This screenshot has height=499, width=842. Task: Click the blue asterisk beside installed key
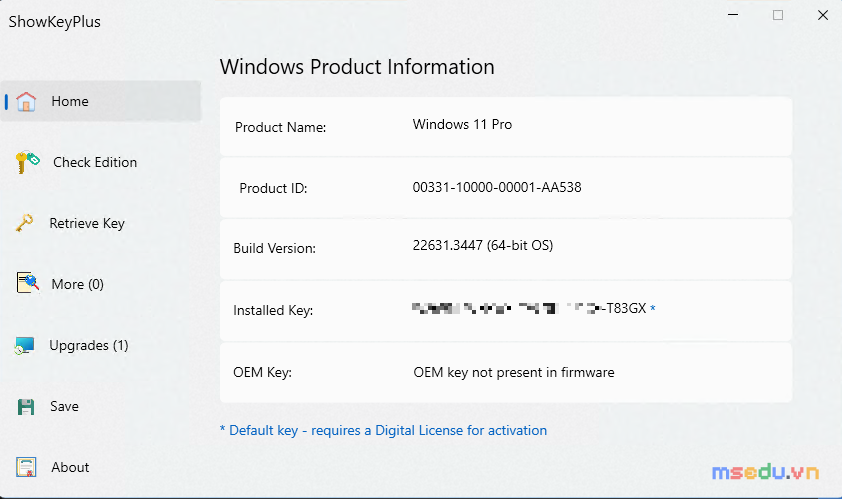point(653,308)
